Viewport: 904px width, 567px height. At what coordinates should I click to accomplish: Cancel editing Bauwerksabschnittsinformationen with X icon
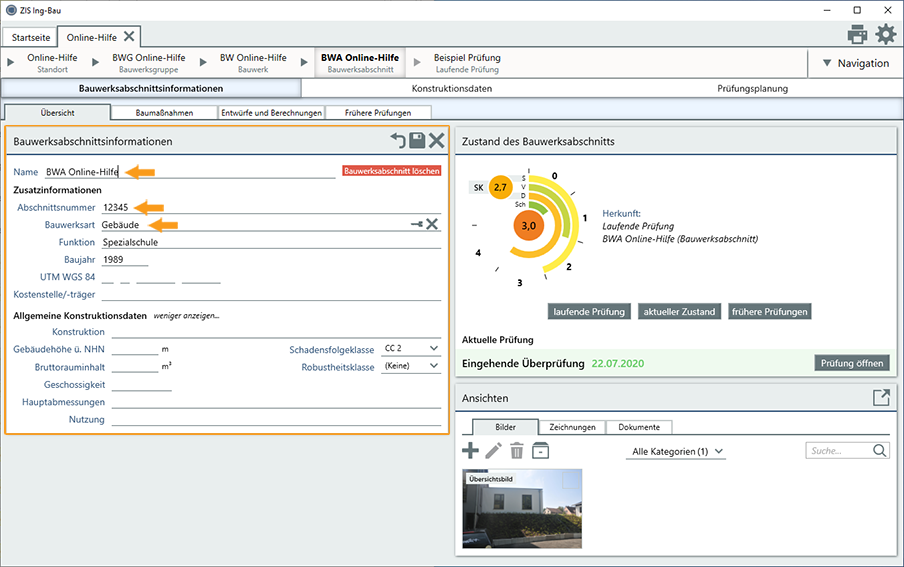(x=436, y=140)
